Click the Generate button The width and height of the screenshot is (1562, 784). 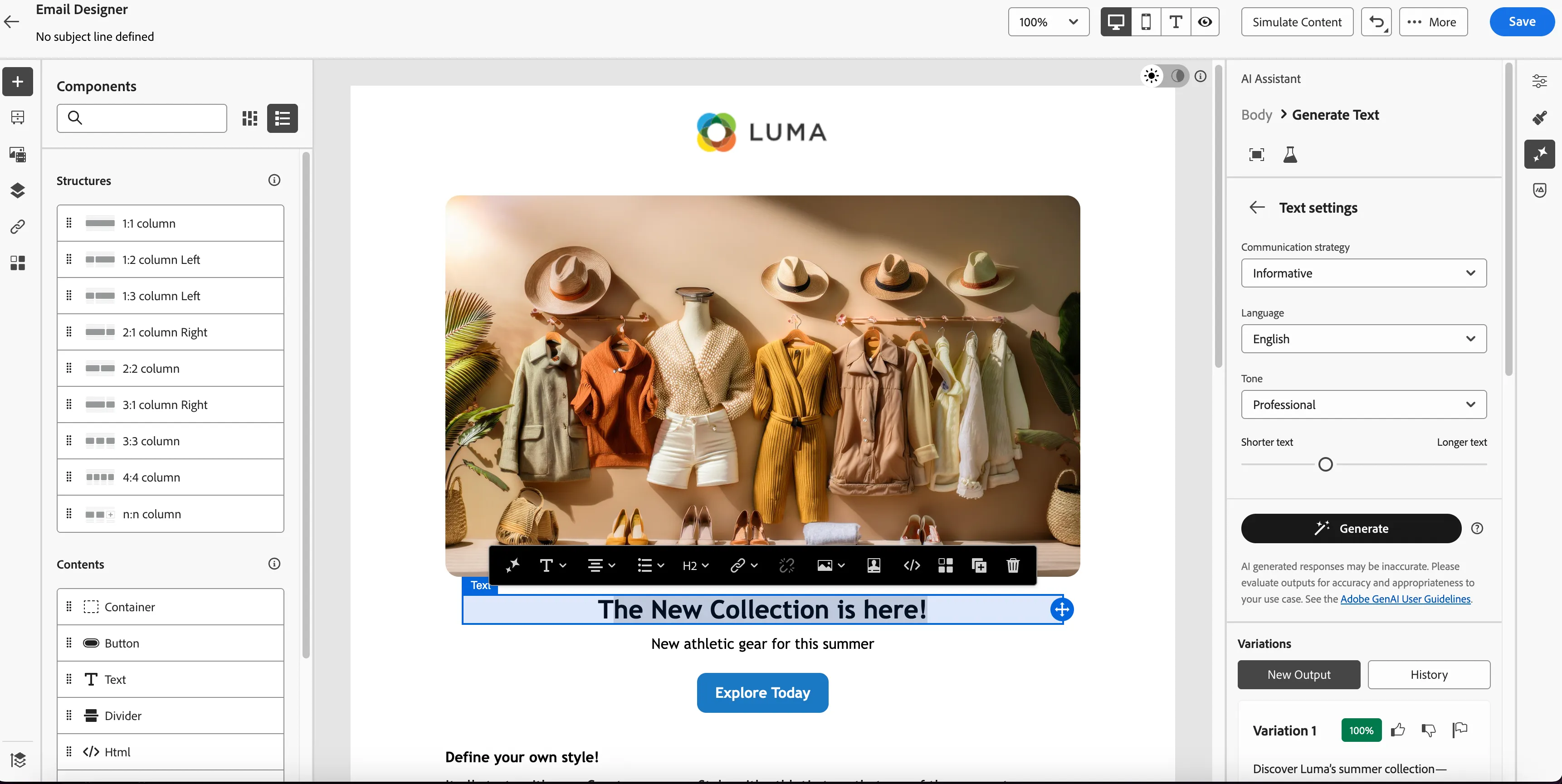1351,528
